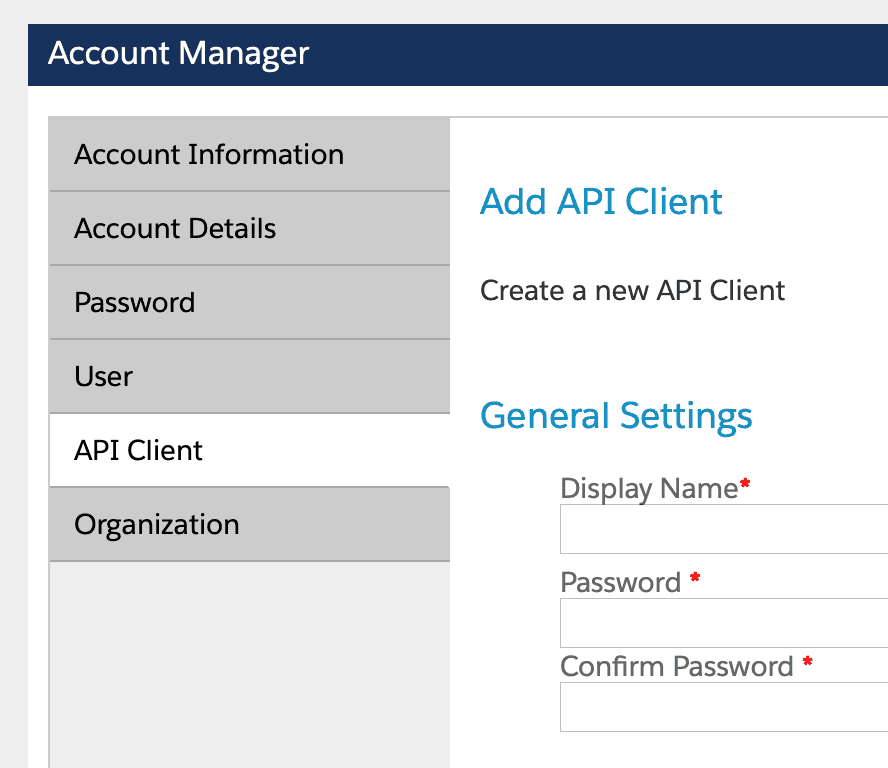This screenshot has height=768, width=888.
Task: Open the Organization tab
Action: click(x=157, y=525)
